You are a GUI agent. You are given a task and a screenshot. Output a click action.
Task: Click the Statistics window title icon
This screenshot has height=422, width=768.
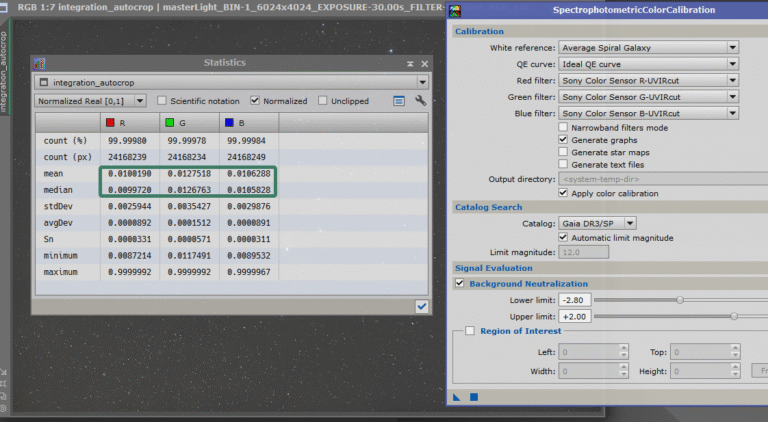[39, 62]
